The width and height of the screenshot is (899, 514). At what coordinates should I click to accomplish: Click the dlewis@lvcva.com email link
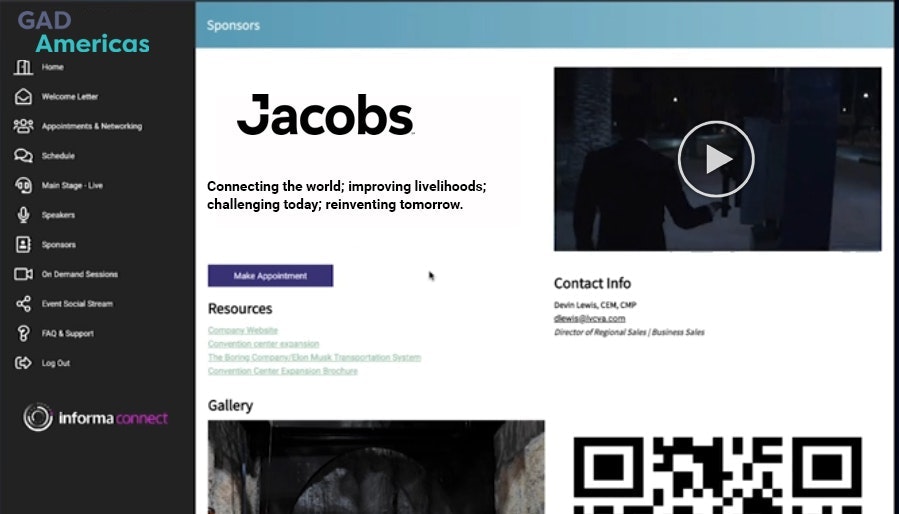pyautogui.click(x=589, y=318)
